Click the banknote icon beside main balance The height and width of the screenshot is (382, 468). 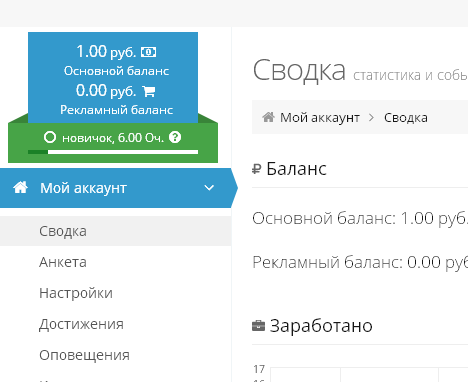[x=148, y=52]
